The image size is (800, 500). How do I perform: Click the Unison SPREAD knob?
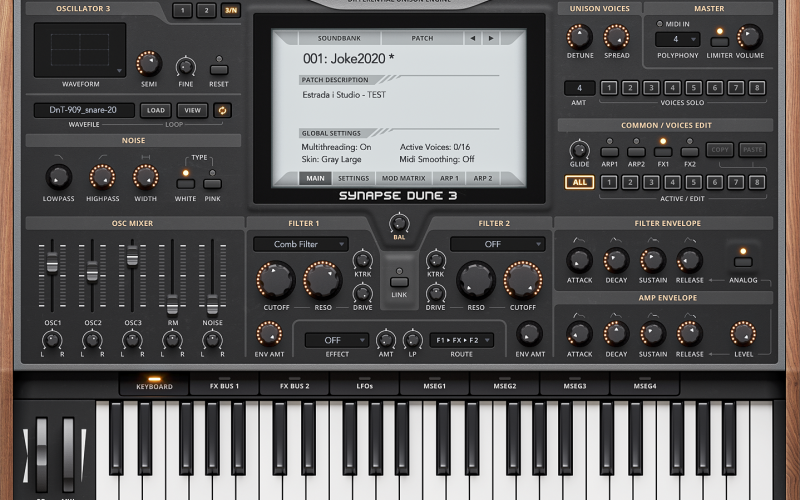pyautogui.click(x=616, y=37)
